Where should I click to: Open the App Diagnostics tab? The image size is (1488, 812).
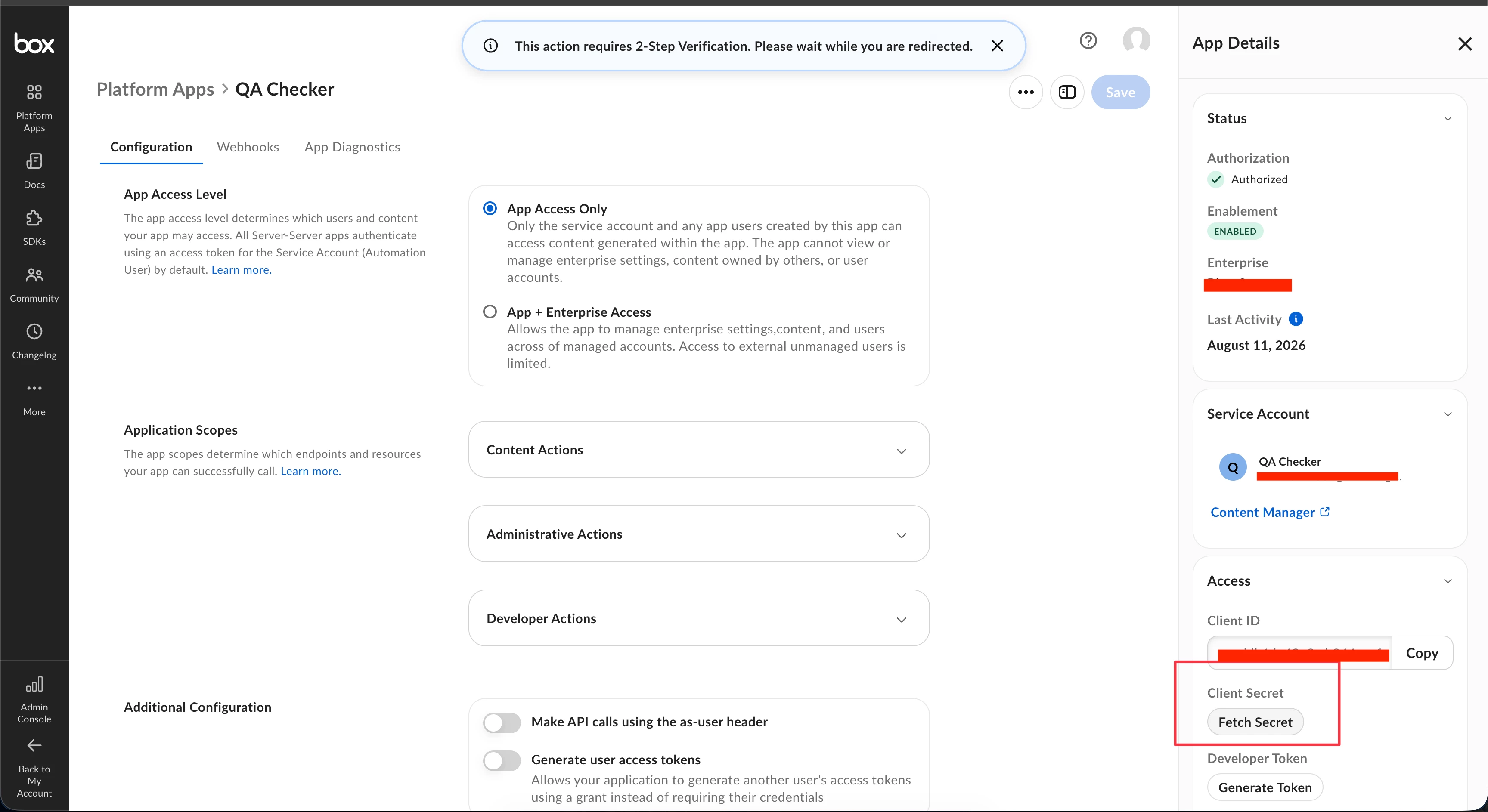click(x=352, y=147)
